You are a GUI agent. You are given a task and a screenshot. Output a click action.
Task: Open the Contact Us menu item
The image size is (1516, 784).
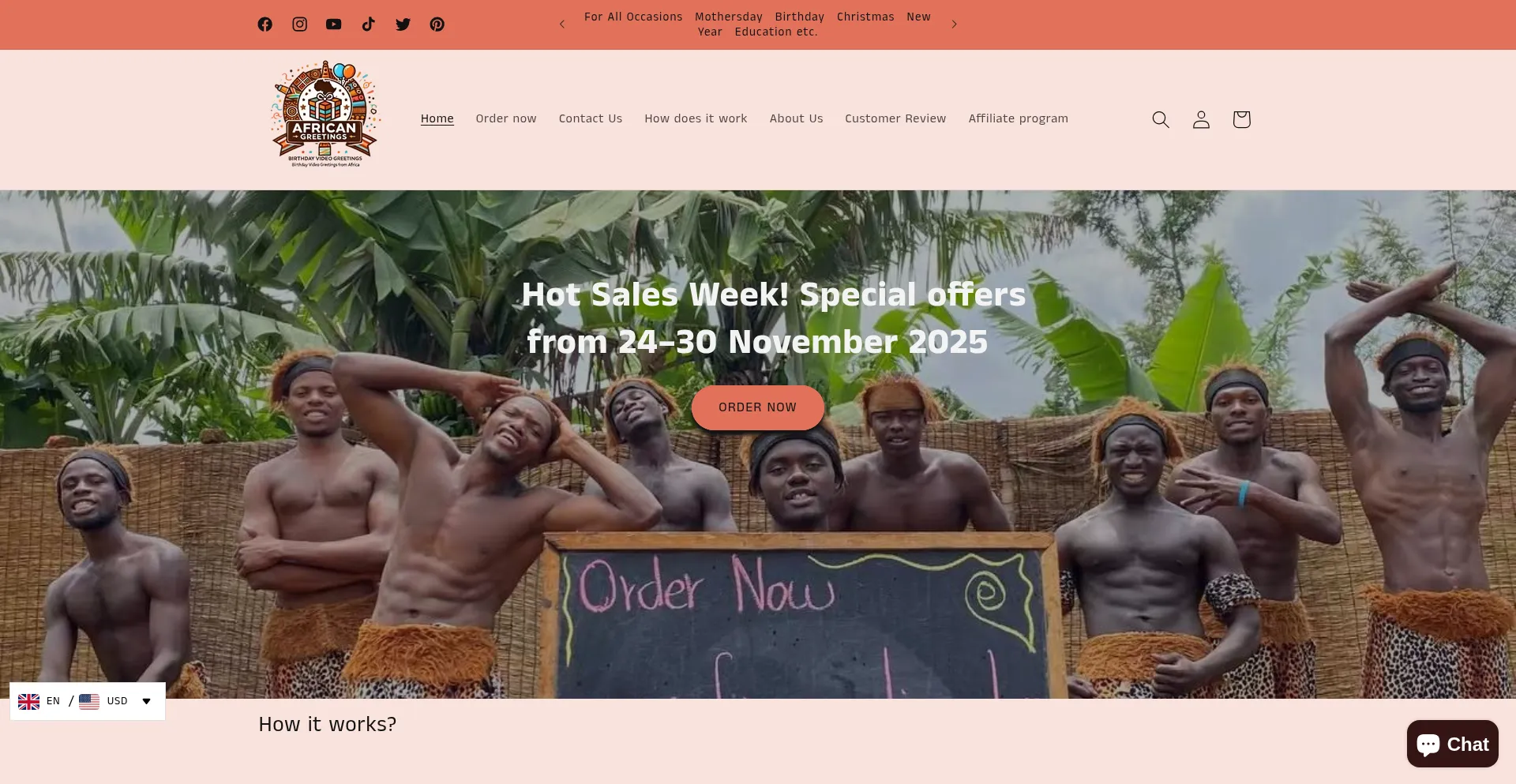pos(591,118)
